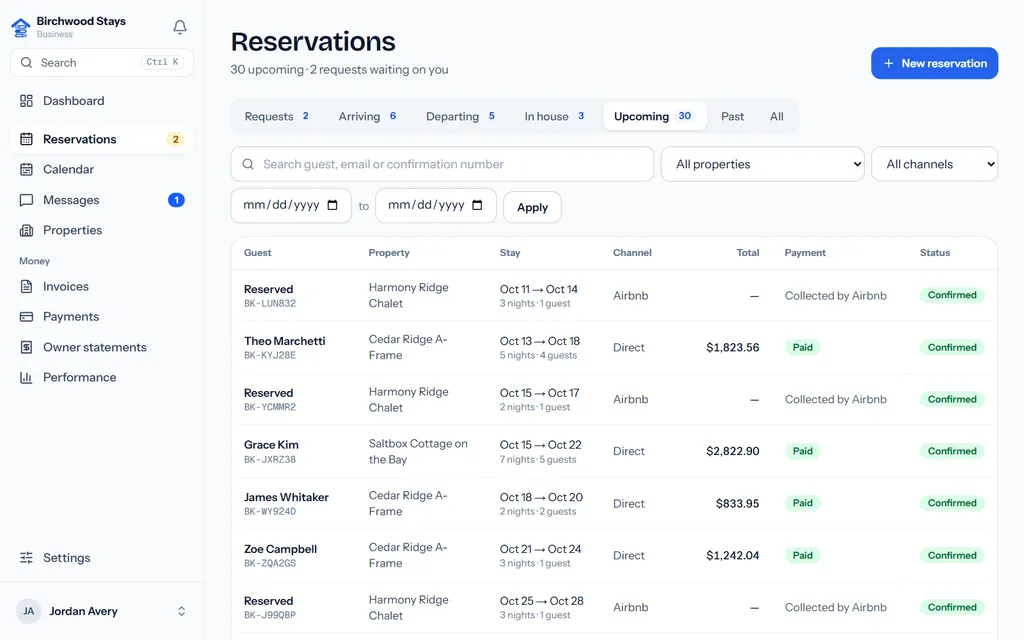Image resolution: width=1024 pixels, height=640 pixels.
Task: Click the magnifier icon in guest search
Action: [x=248, y=164]
